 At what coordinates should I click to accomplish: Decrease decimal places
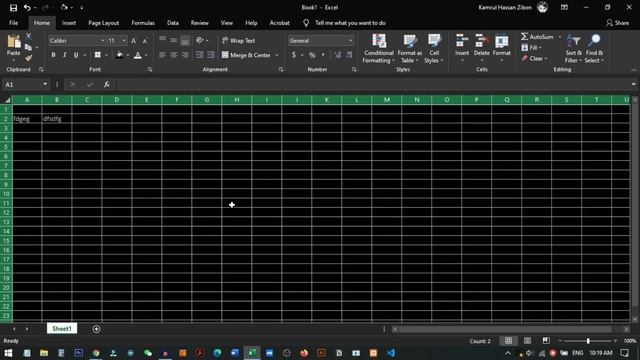coord(349,55)
